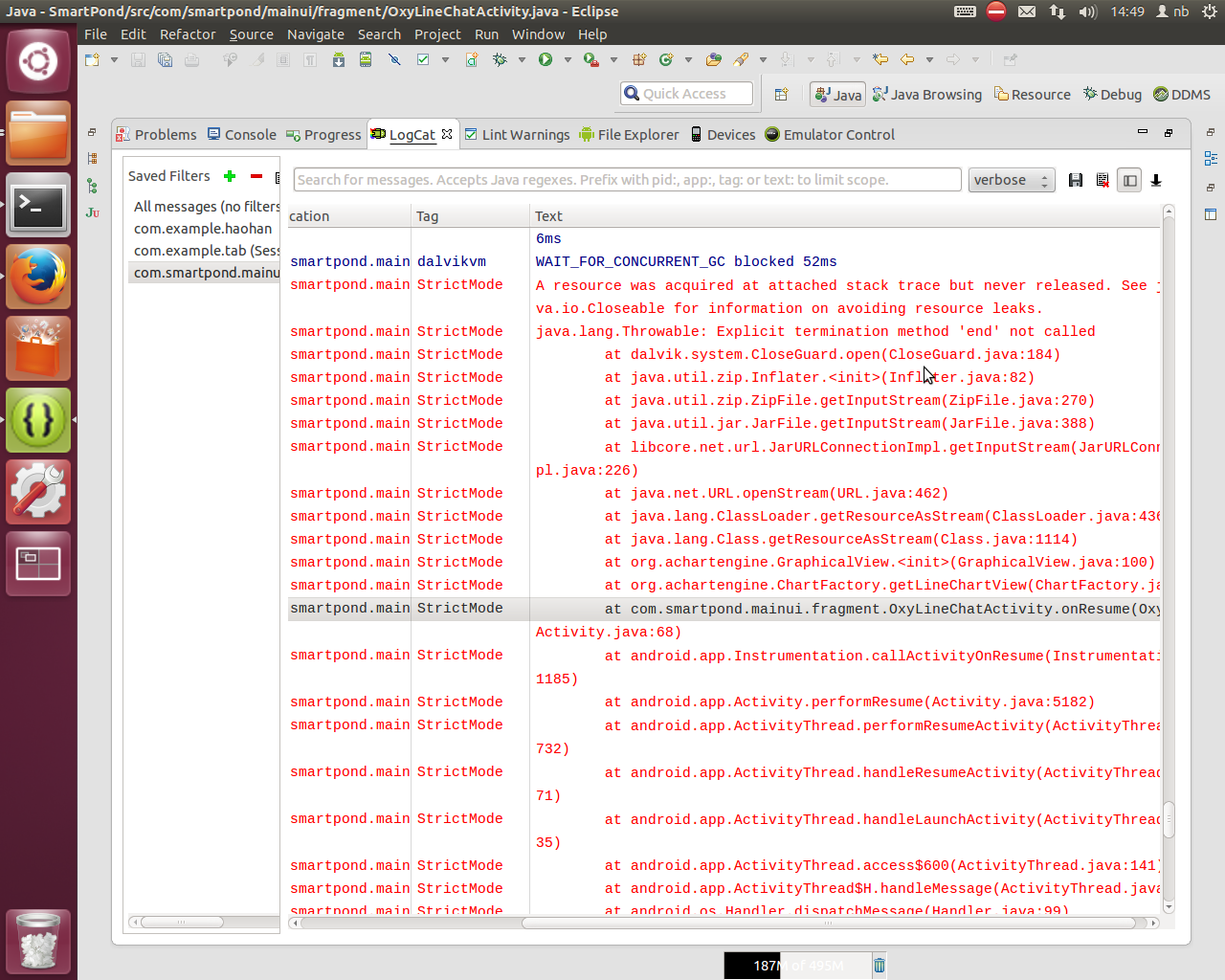Open the File menu
This screenshot has width=1225, height=980.
(x=96, y=34)
